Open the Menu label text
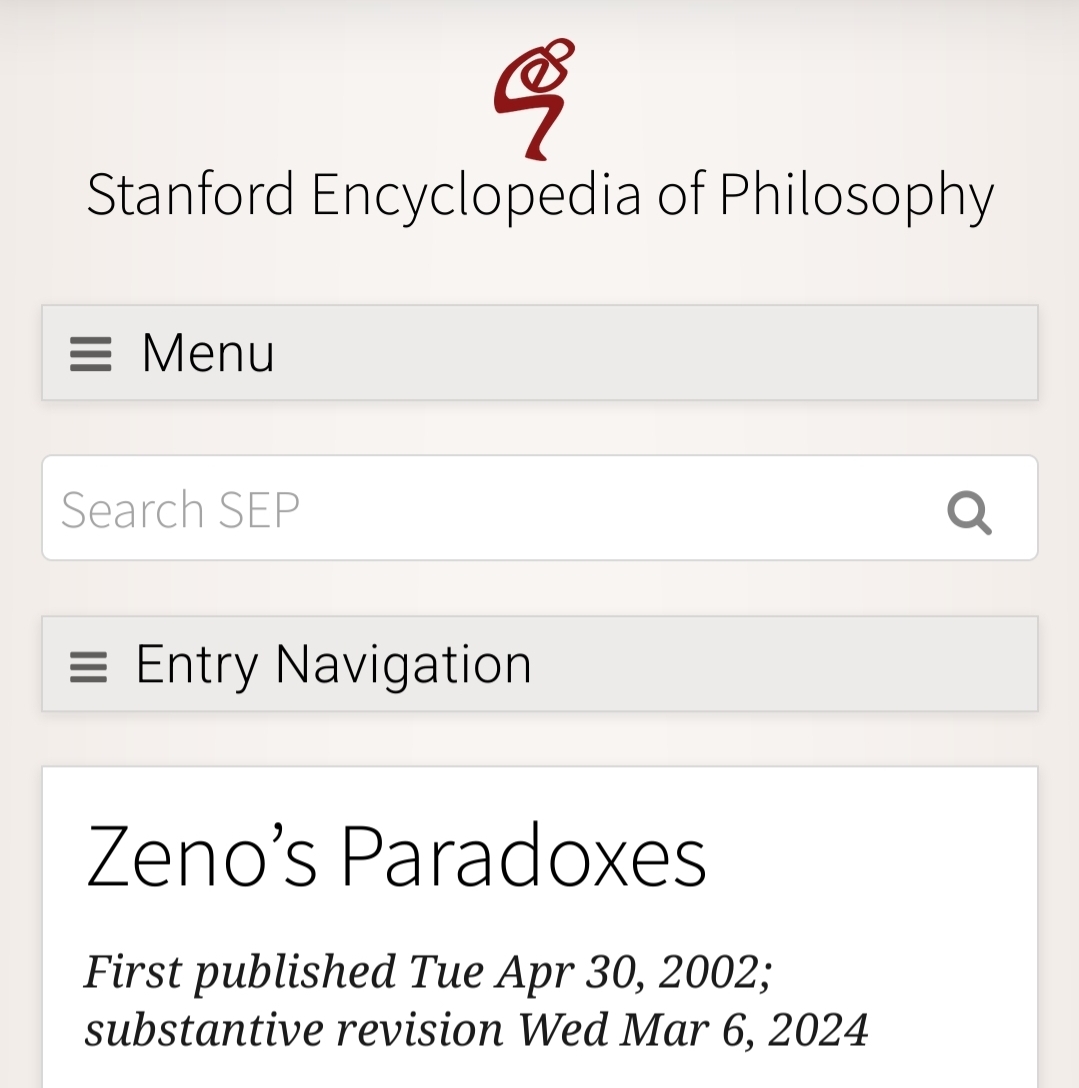This screenshot has height=1088, width=1079. pyautogui.click(x=208, y=353)
